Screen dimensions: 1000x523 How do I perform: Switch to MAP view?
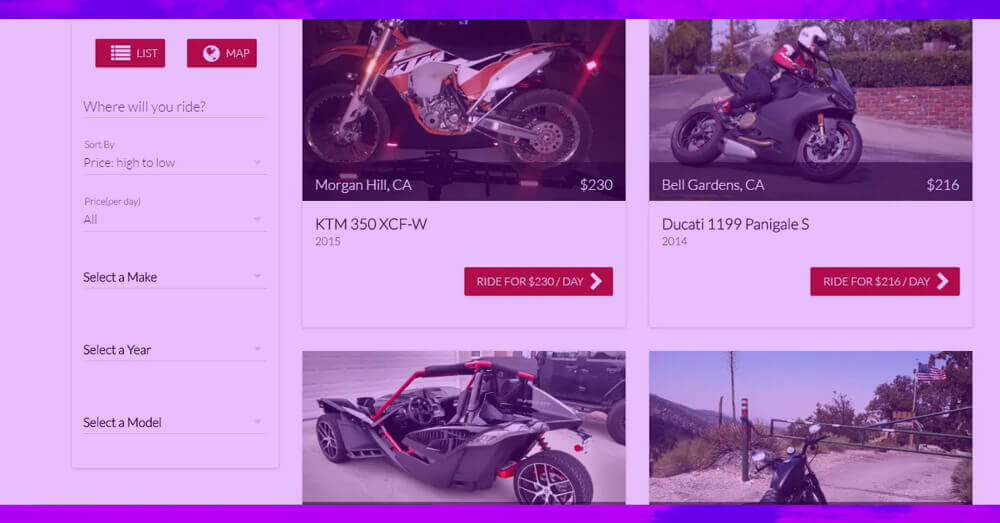click(x=222, y=53)
